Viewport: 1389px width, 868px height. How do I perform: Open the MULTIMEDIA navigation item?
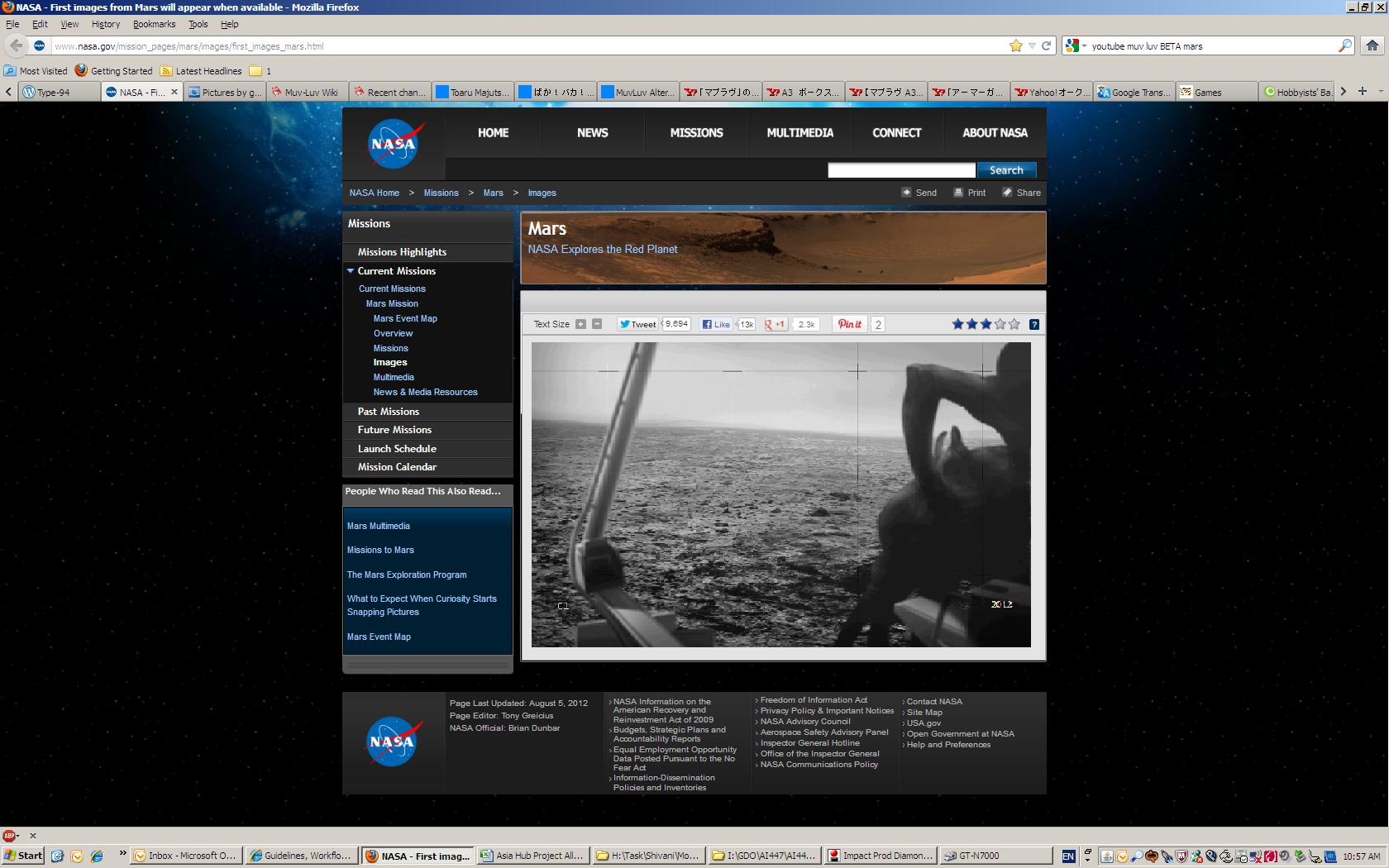point(800,132)
